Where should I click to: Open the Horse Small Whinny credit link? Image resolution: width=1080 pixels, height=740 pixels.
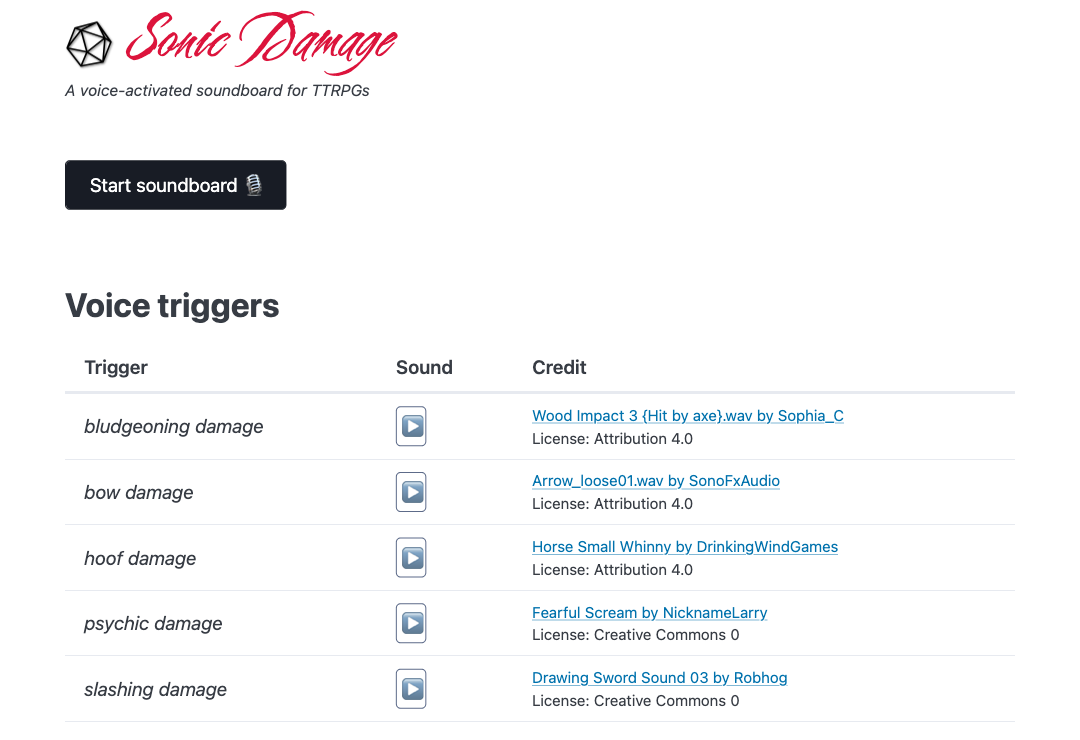pos(684,547)
